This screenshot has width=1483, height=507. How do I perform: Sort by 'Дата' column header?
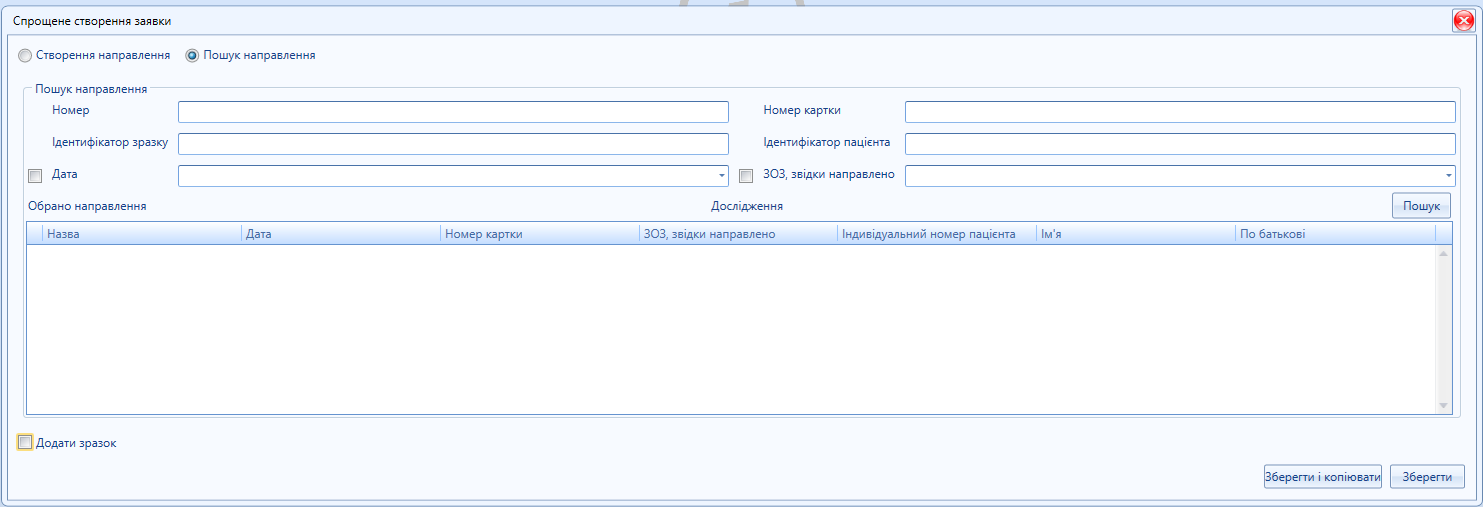click(x=341, y=234)
